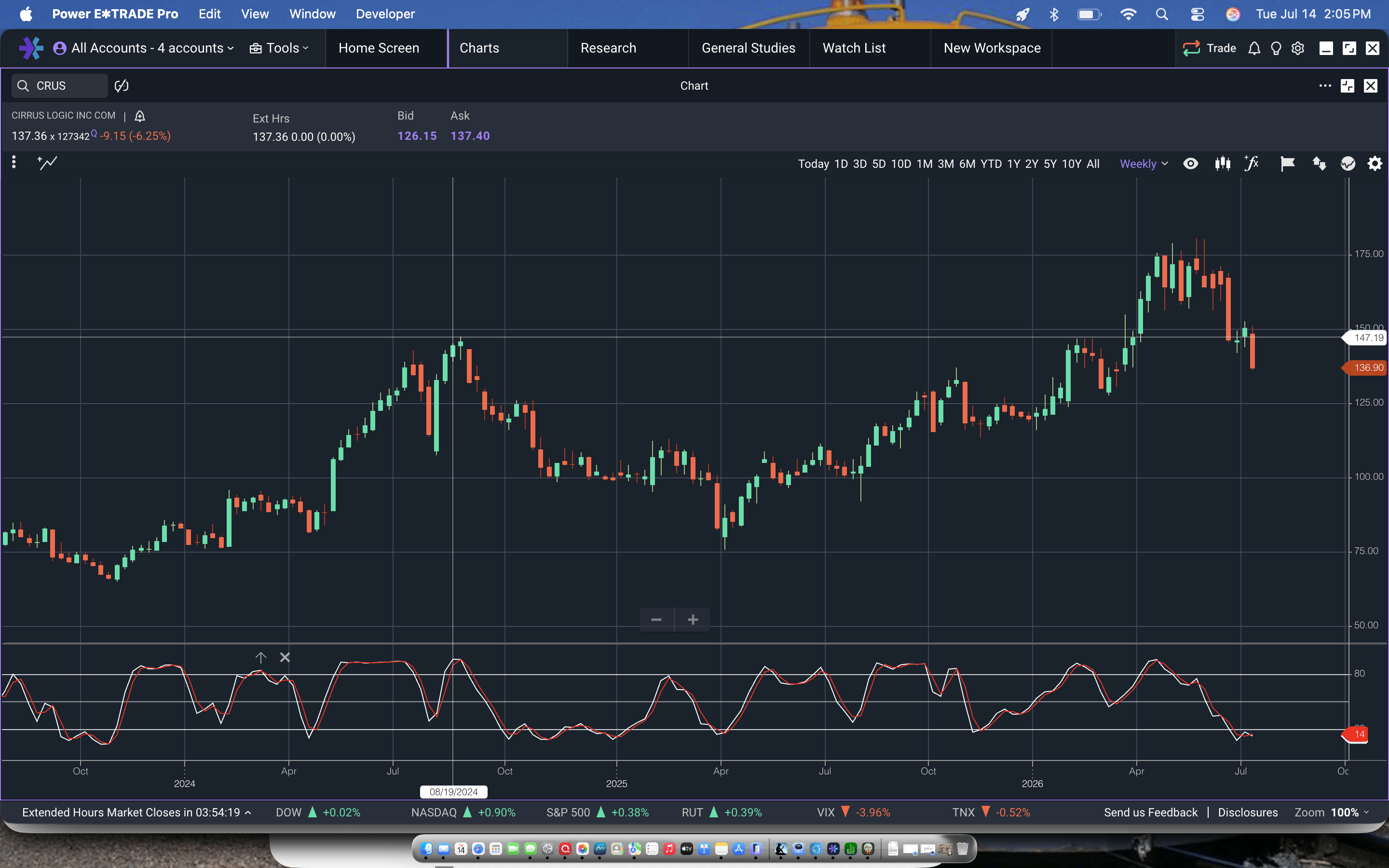Open chart settings gear icon

(1375, 164)
